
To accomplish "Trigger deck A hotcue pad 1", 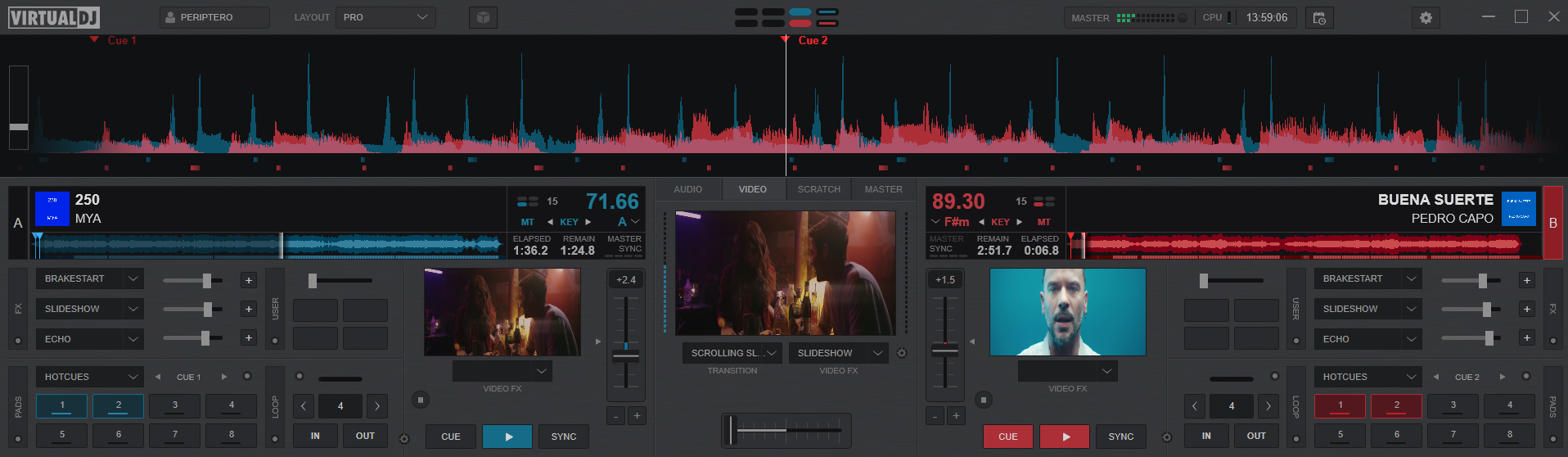I will tap(62, 405).
